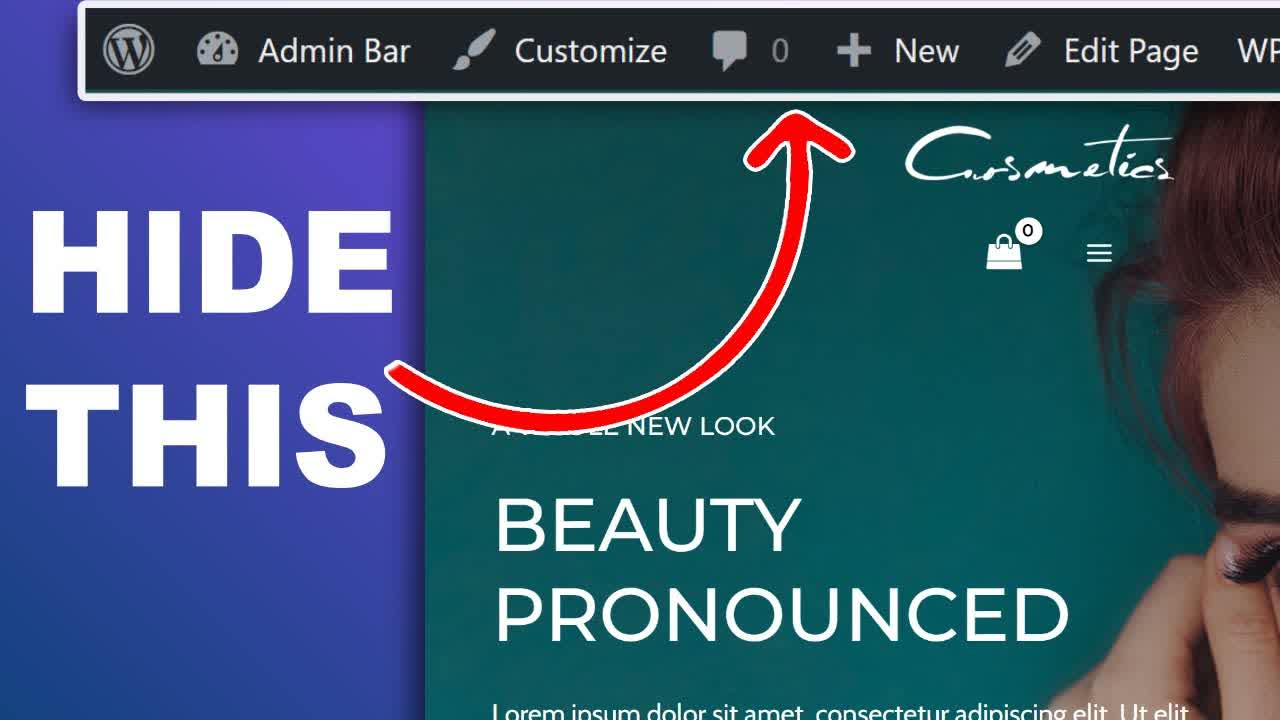Click the plus icon for New
Viewport: 1280px width, 720px height.
click(x=854, y=51)
